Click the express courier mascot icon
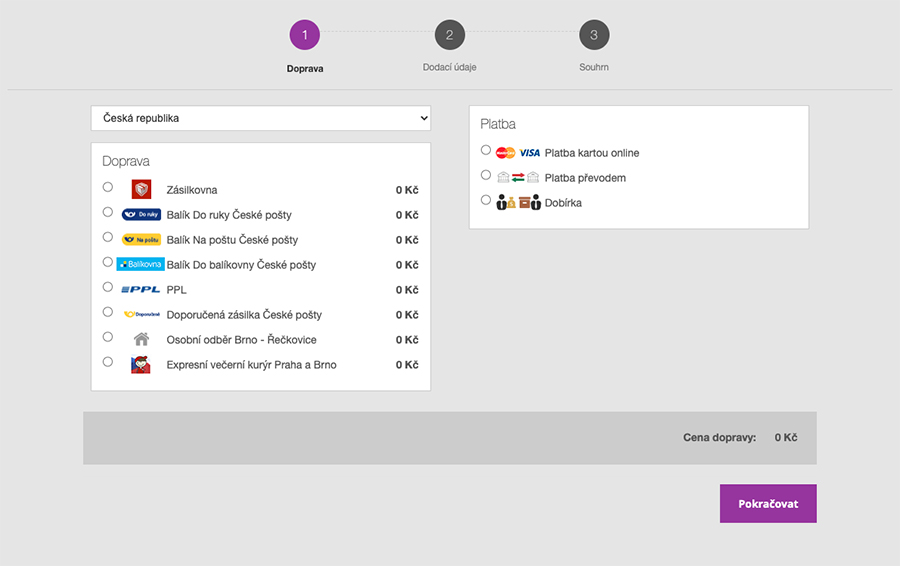 [x=141, y=365]
